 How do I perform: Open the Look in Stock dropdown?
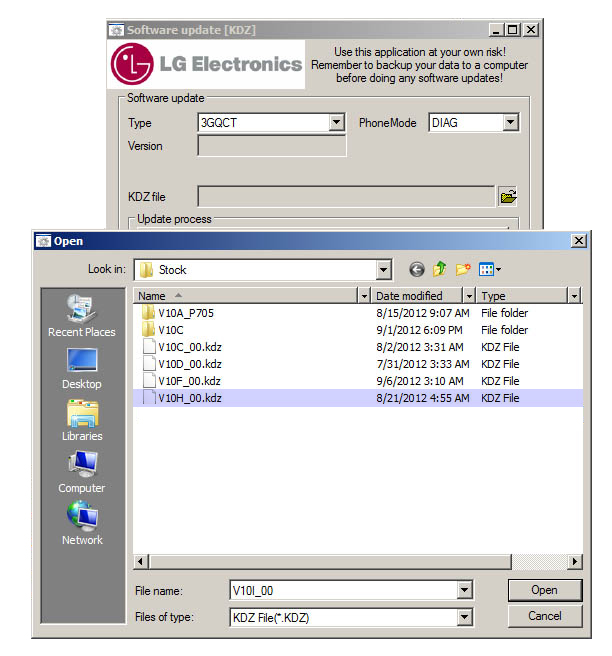[x=383, y=269]
